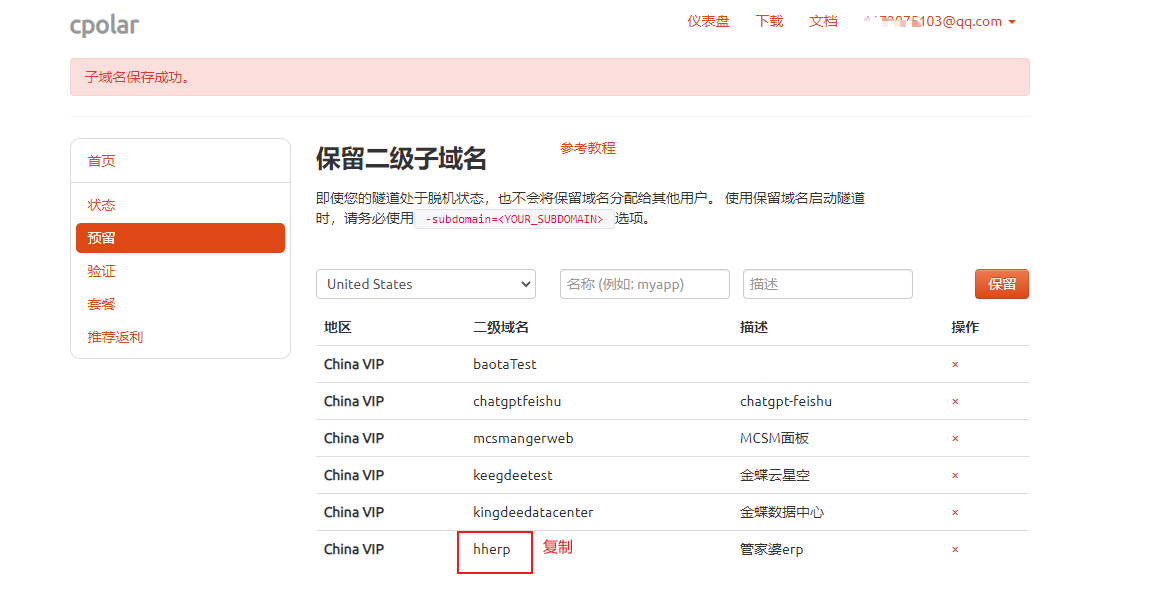Remove the chatgptfeishu subdomain entry
This screenshot has height=595, width=1175.
click(955, 401)
